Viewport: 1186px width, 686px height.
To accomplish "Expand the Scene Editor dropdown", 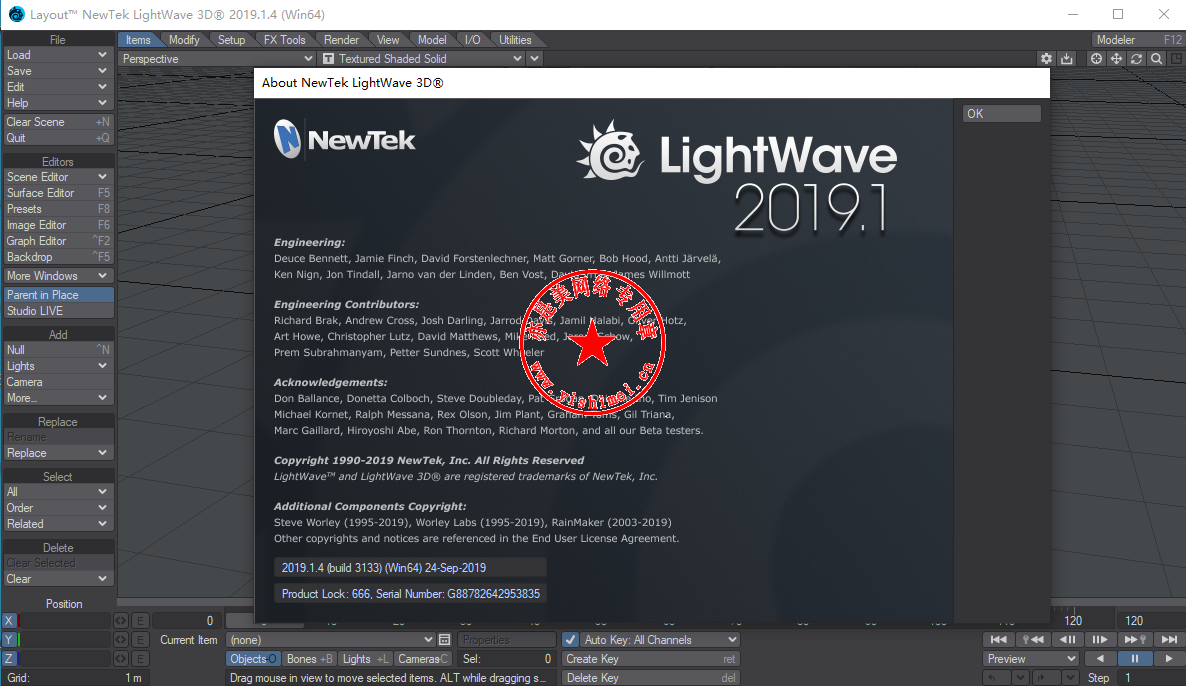I will coord(58,177).
